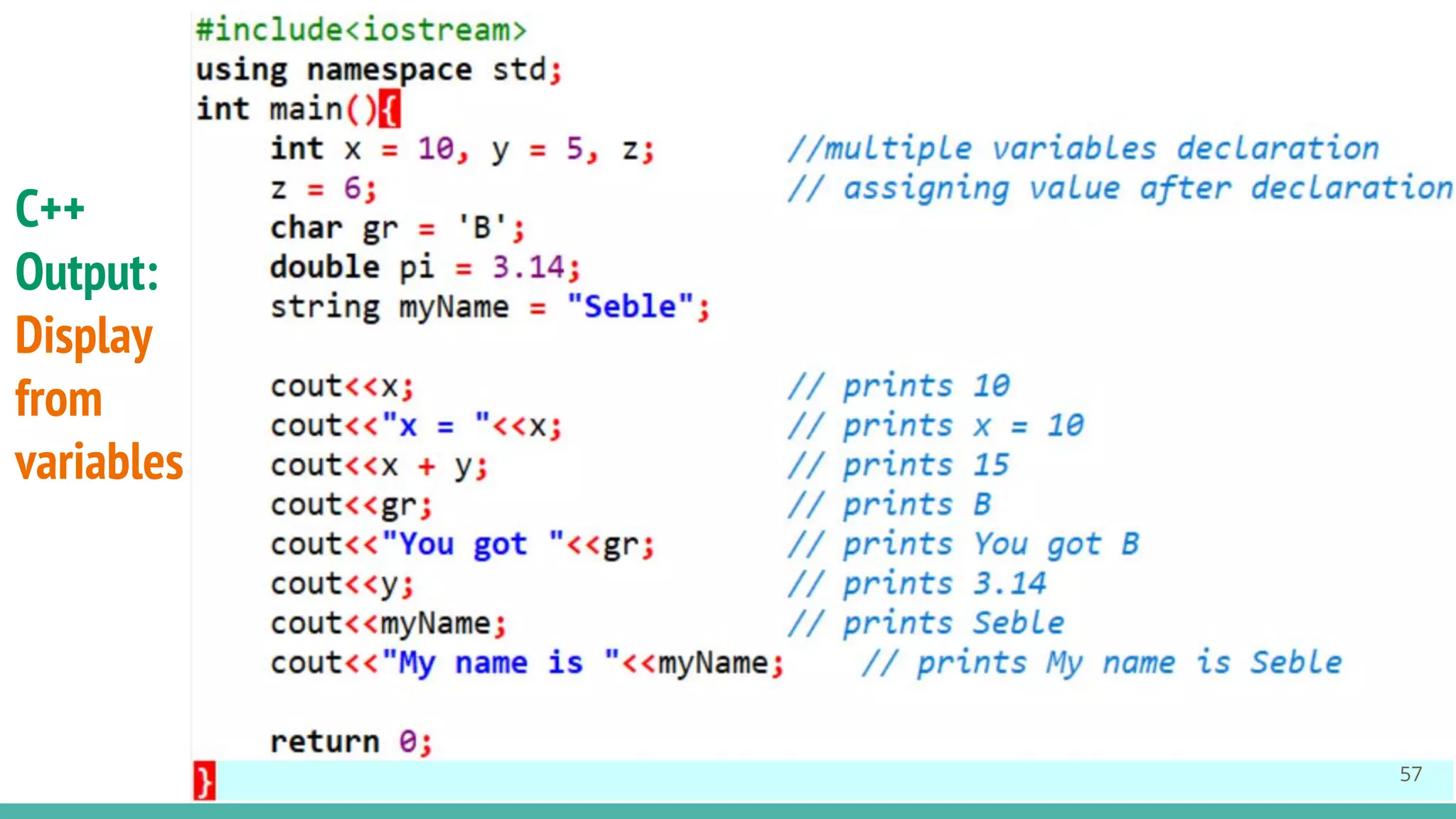Click 'cout<<x + y;' statement

pyautogui.click(x=379, y=466)
